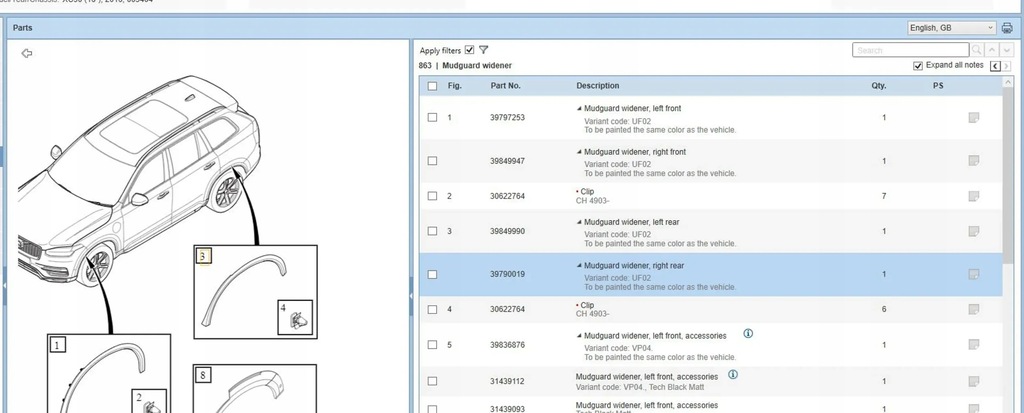
Task: Open note icon for Fig. 2 Clip row
Action: click(x=973, y=196)
